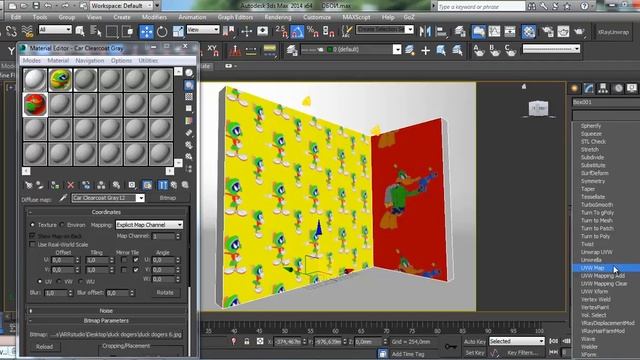
Task: Select the red-green material sample slot
Action: pos(35,104)
